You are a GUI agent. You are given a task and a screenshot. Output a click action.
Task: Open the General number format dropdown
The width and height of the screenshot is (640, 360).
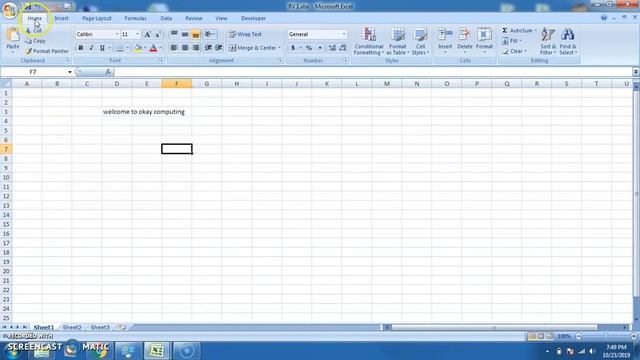click(344, 34)
